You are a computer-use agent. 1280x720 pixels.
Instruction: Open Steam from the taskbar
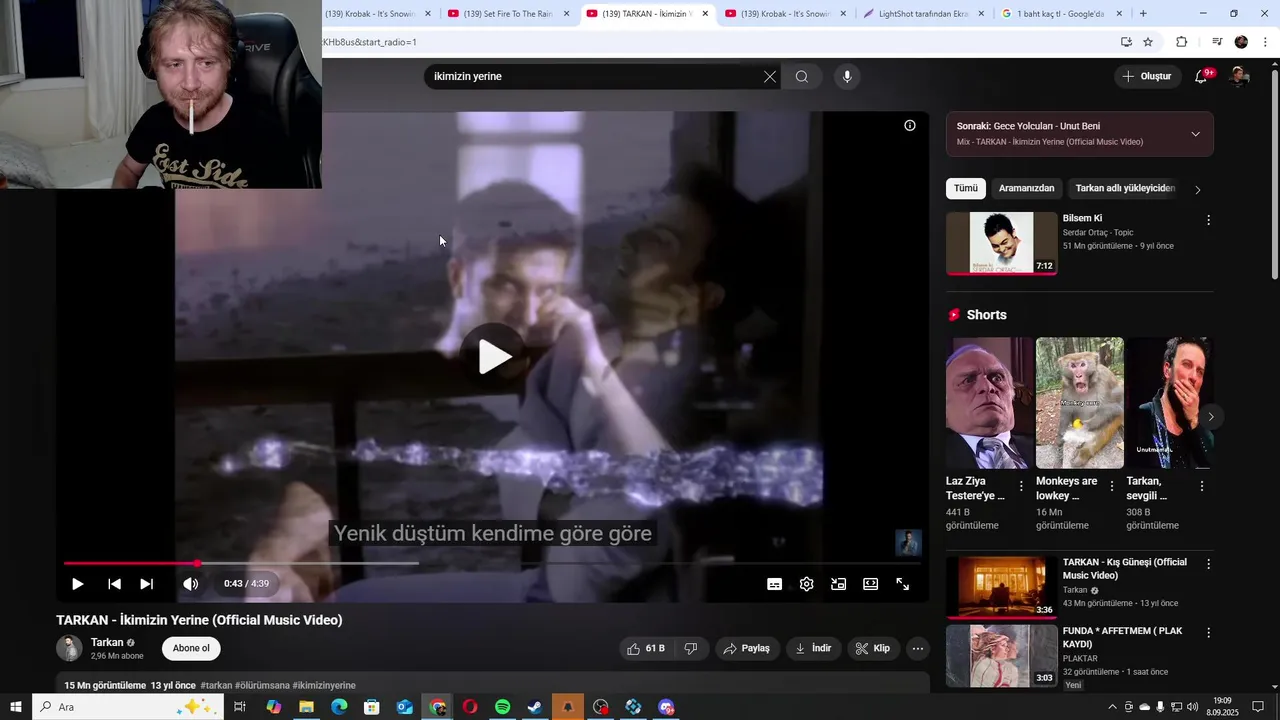coord(535,707)
